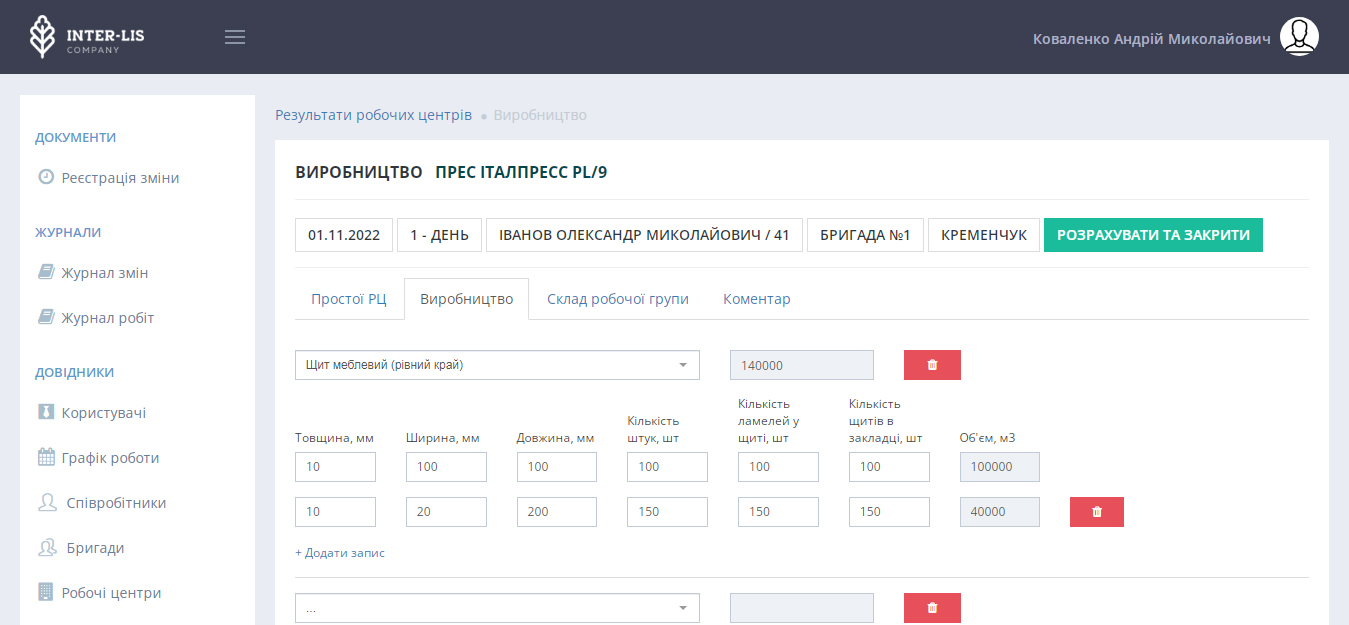Screen dimensions: 1349x625
Task: Click the hamburger menu icon
Action: click(235, 37)
